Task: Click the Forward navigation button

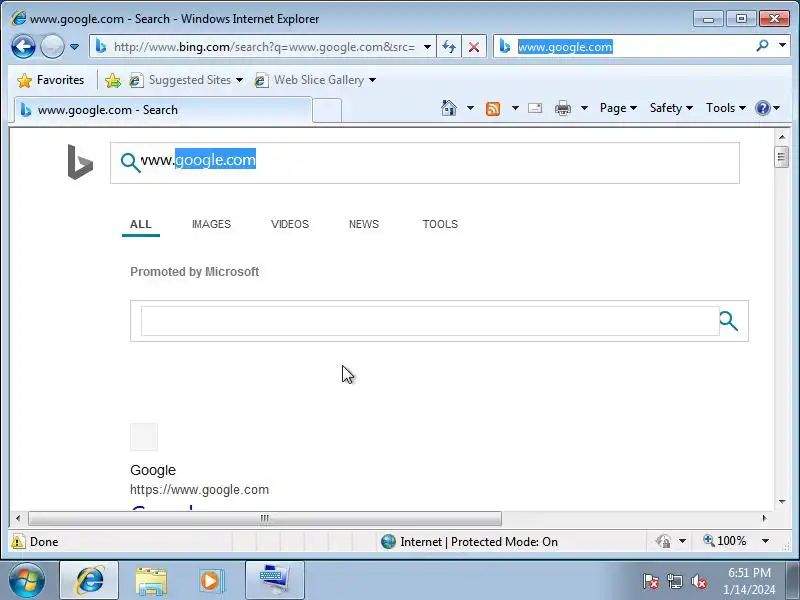Action: (52, 47)
